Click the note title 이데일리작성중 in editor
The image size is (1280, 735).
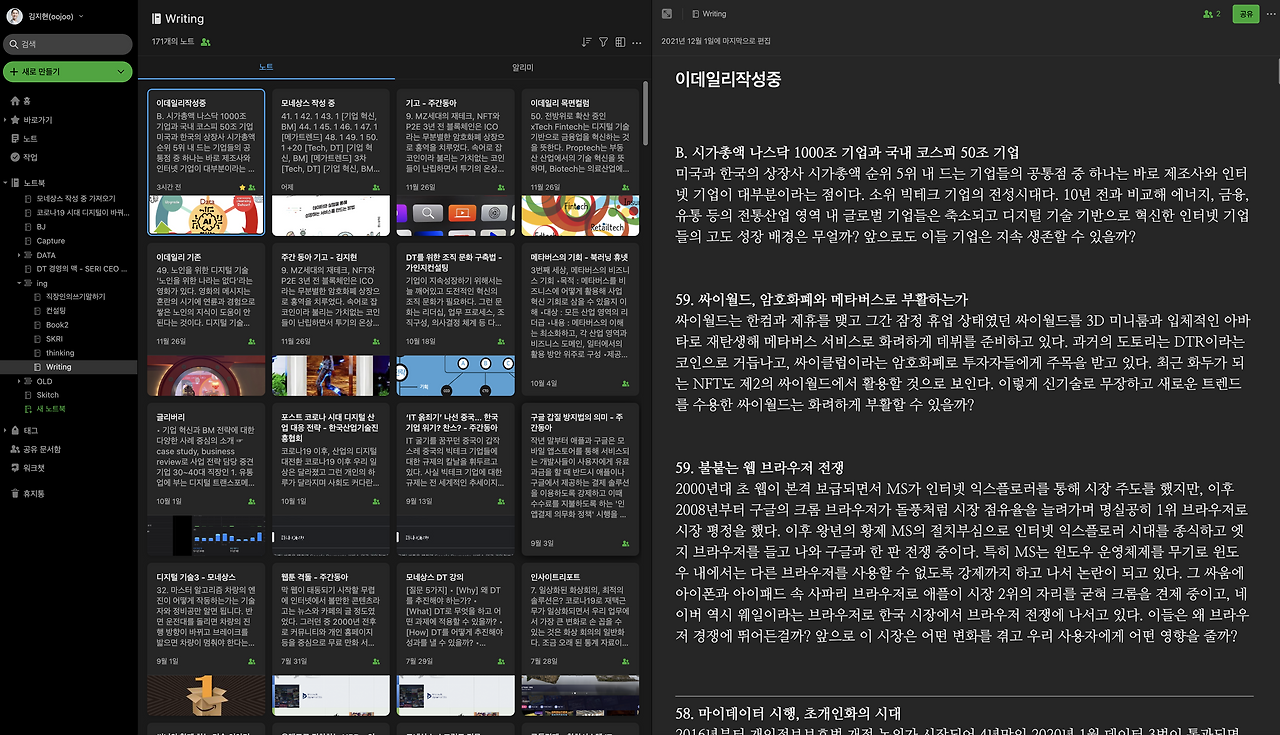point(728,79)
